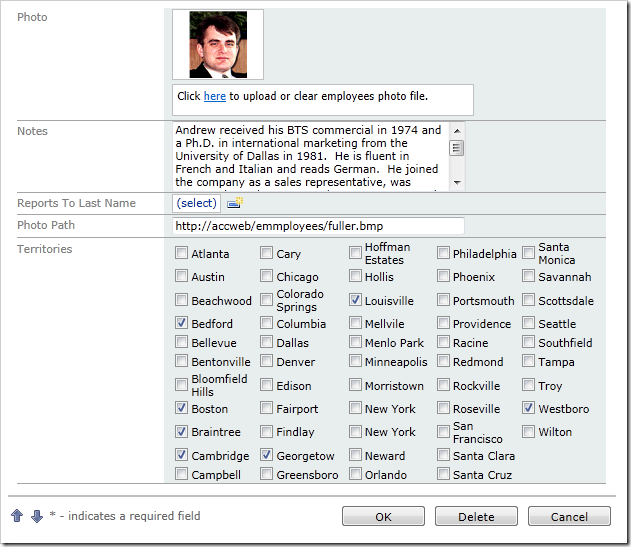This screenshot has height=547, width=631.
Task: Uncheck the Braintree territory checkbox
Action: coord(181,431)
